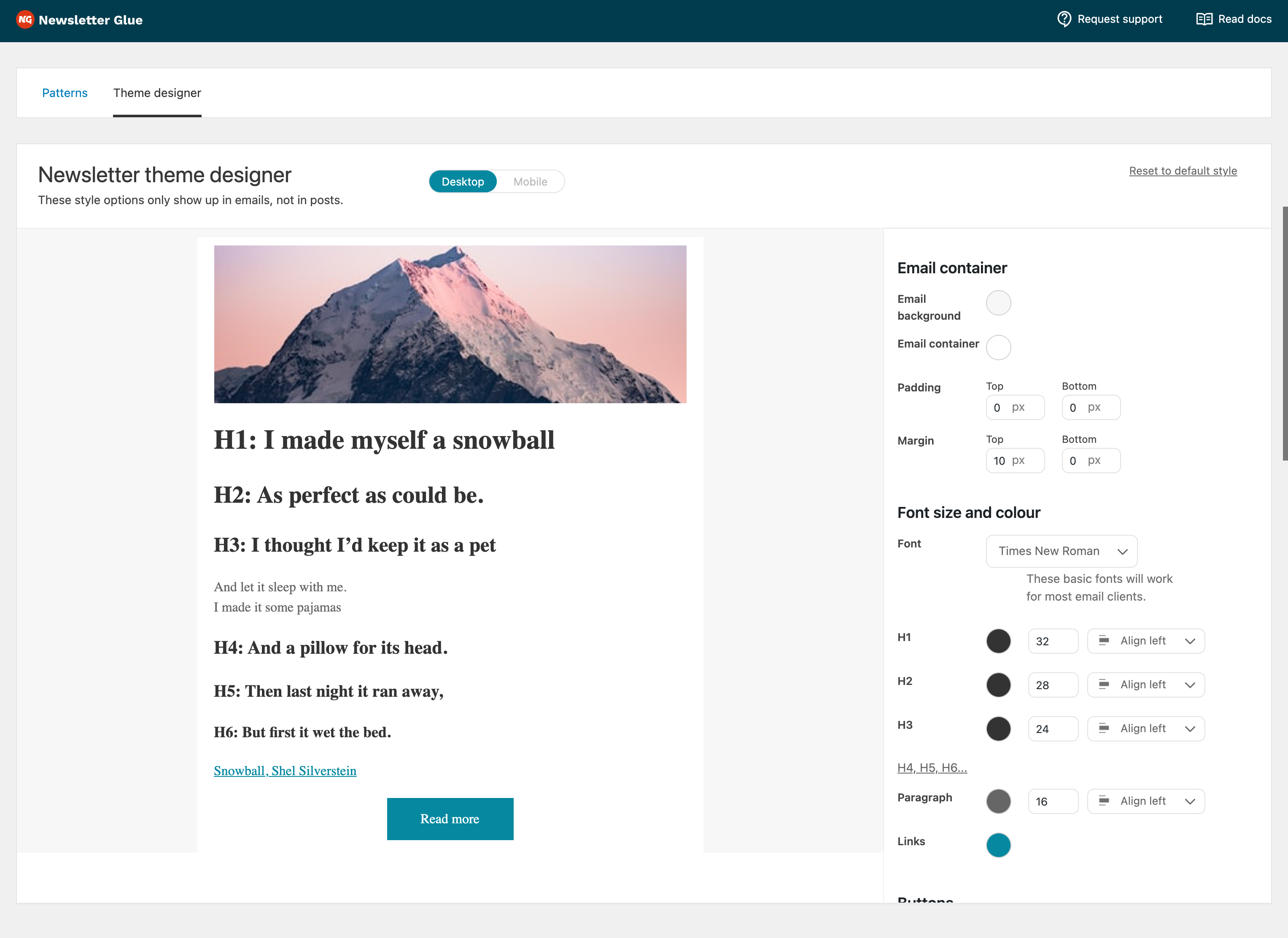1288x938 pixels.
Task: Click the H2 "As perfect as could be." heading
Action: pyautogui.click(x=349, y=495)
